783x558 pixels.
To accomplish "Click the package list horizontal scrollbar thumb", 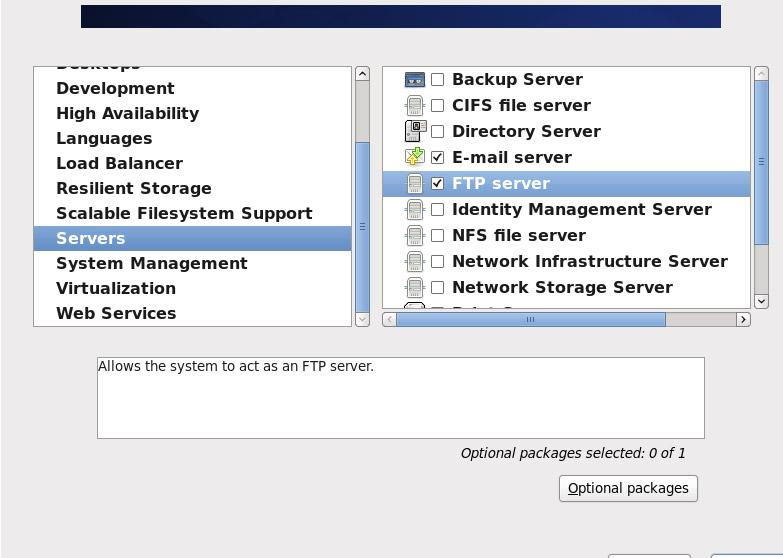I will pyautogui.click(x=531, y=319).
